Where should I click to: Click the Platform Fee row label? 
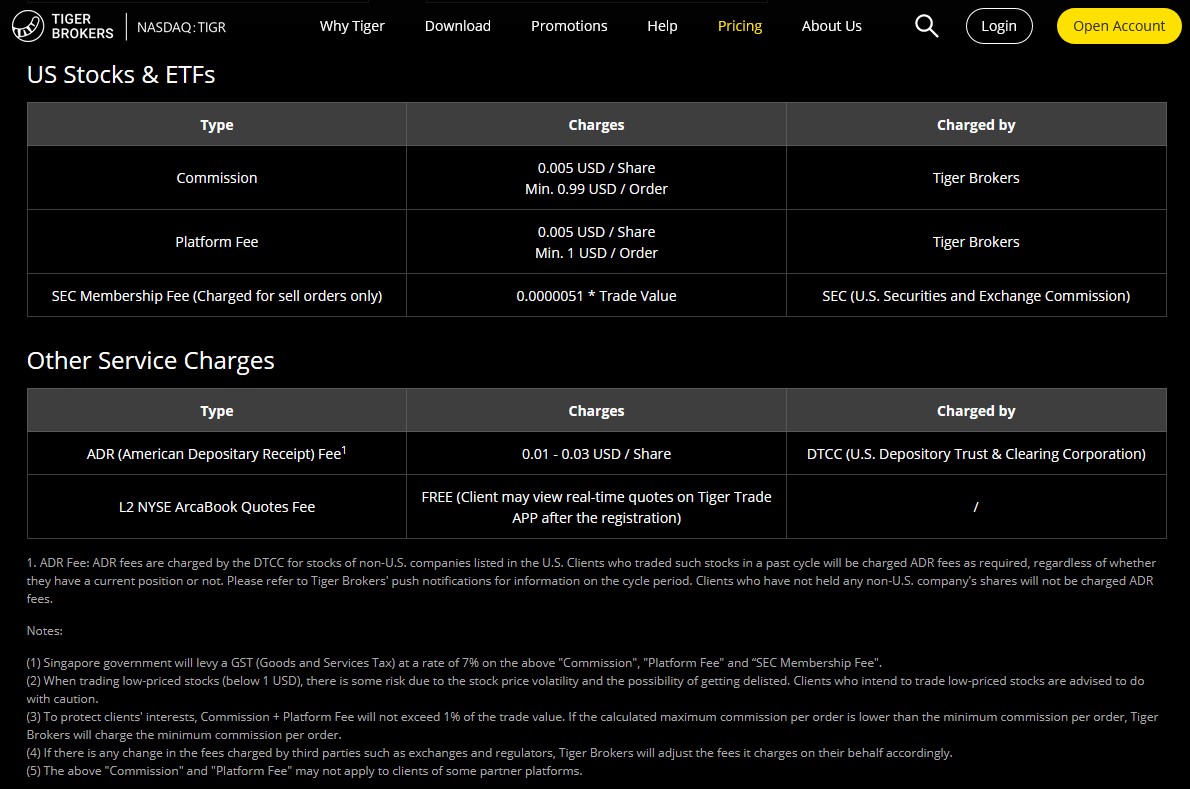coord(217,242)
